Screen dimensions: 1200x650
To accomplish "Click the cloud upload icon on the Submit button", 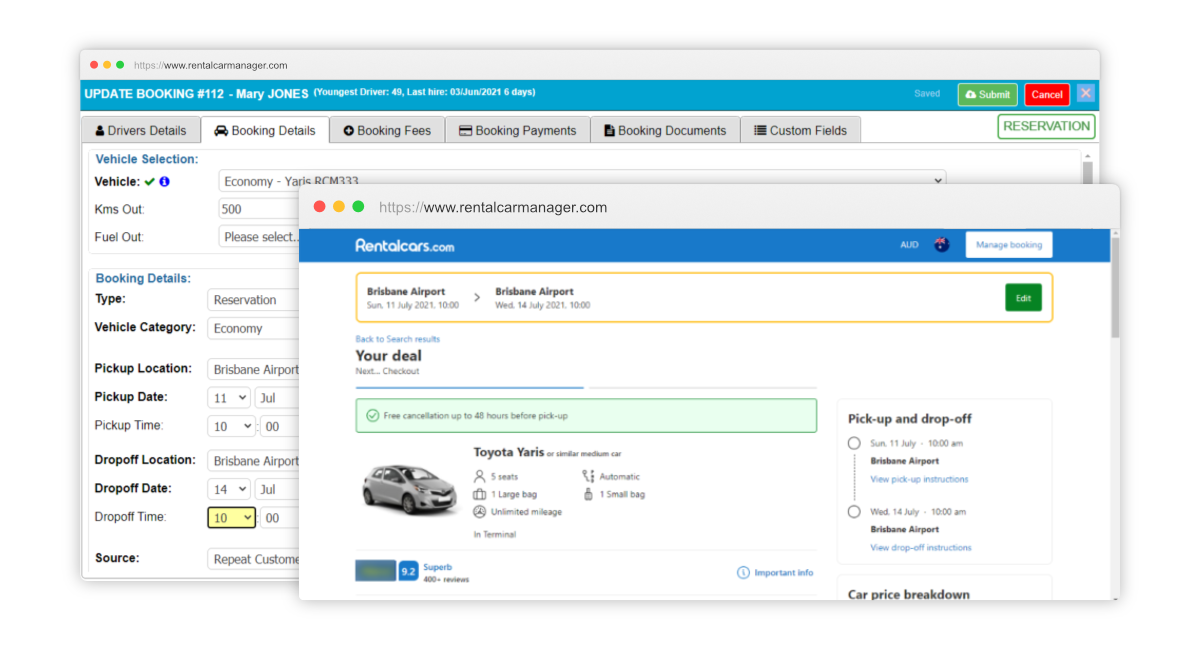I will pyautogui.click(x=969, y=94).
